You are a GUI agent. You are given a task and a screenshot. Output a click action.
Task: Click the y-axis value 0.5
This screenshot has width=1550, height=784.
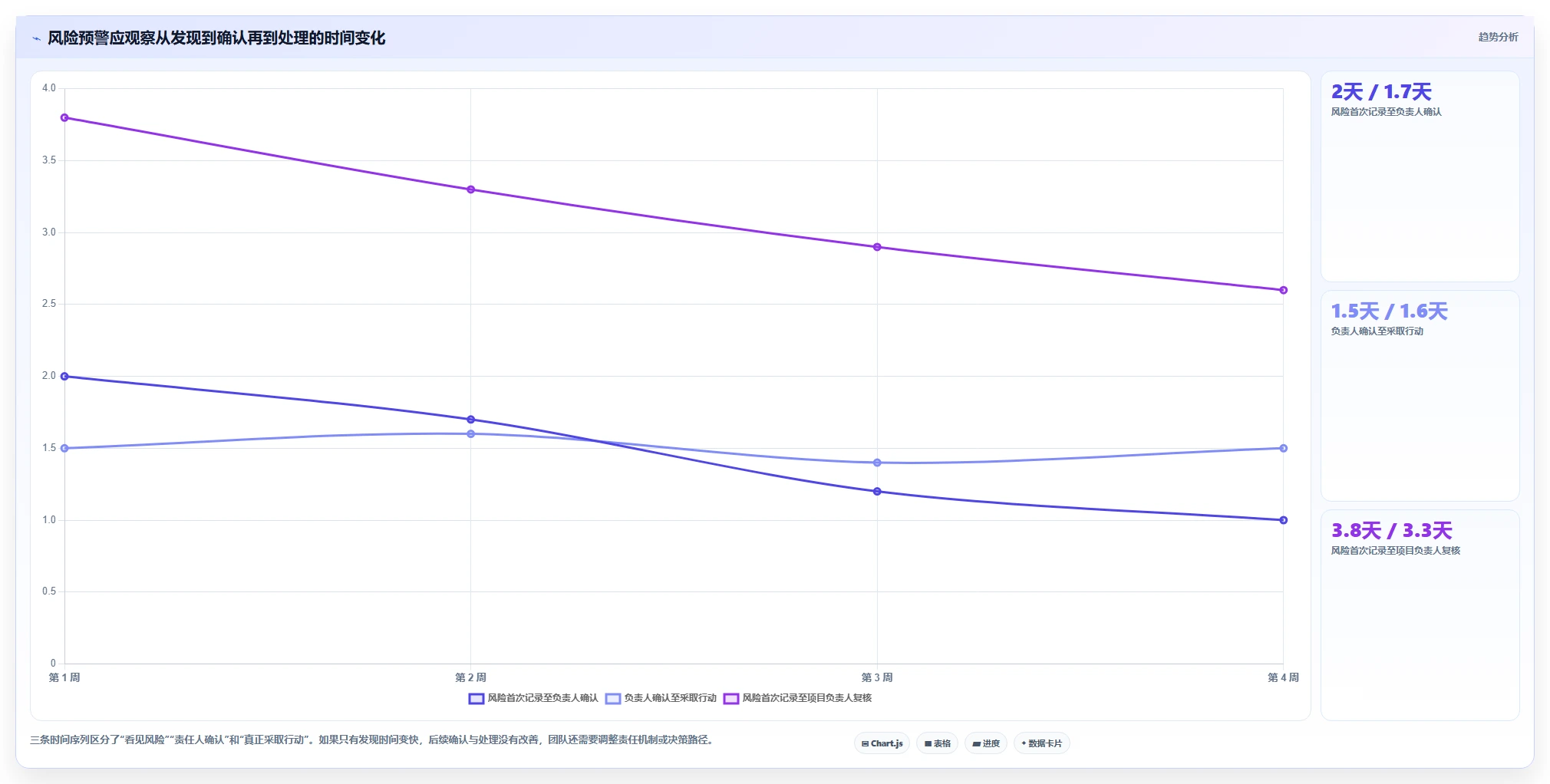point(49,591)
